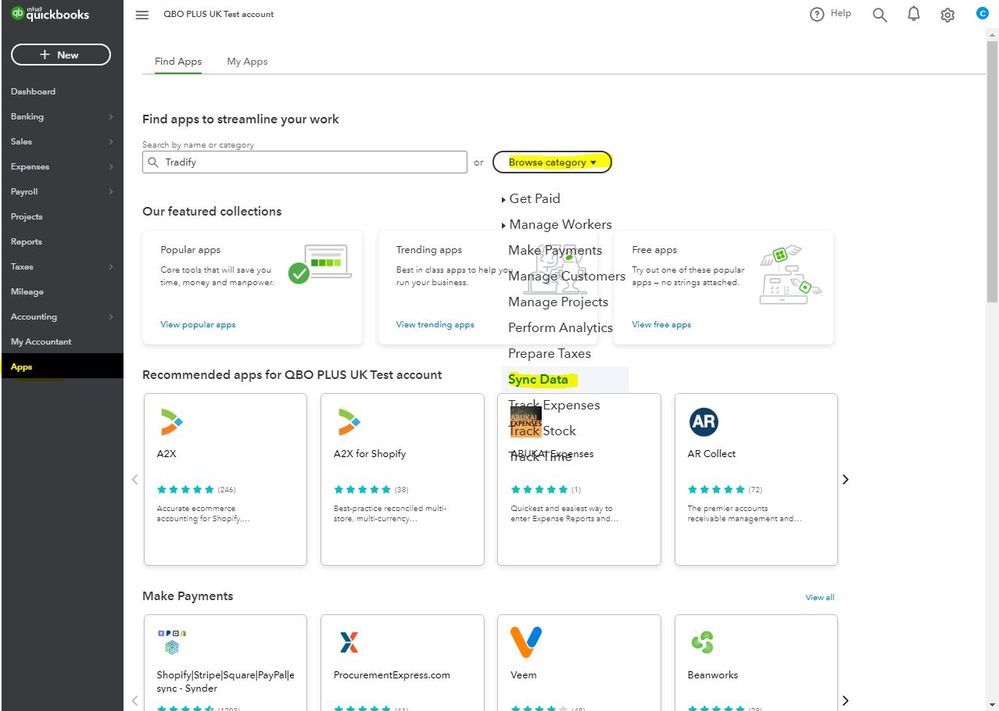Click the ABUKAI Expenses logo
Screen dimensions: 999x711
click(x=526, y=422)
